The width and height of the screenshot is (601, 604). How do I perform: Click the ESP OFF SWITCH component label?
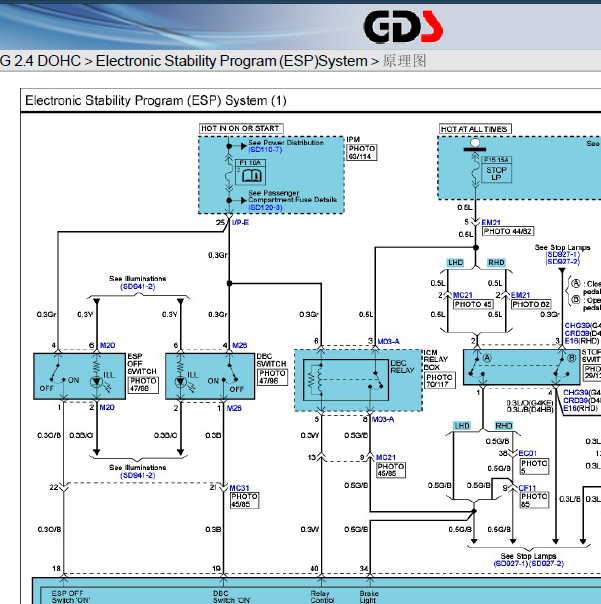point(141,364)
